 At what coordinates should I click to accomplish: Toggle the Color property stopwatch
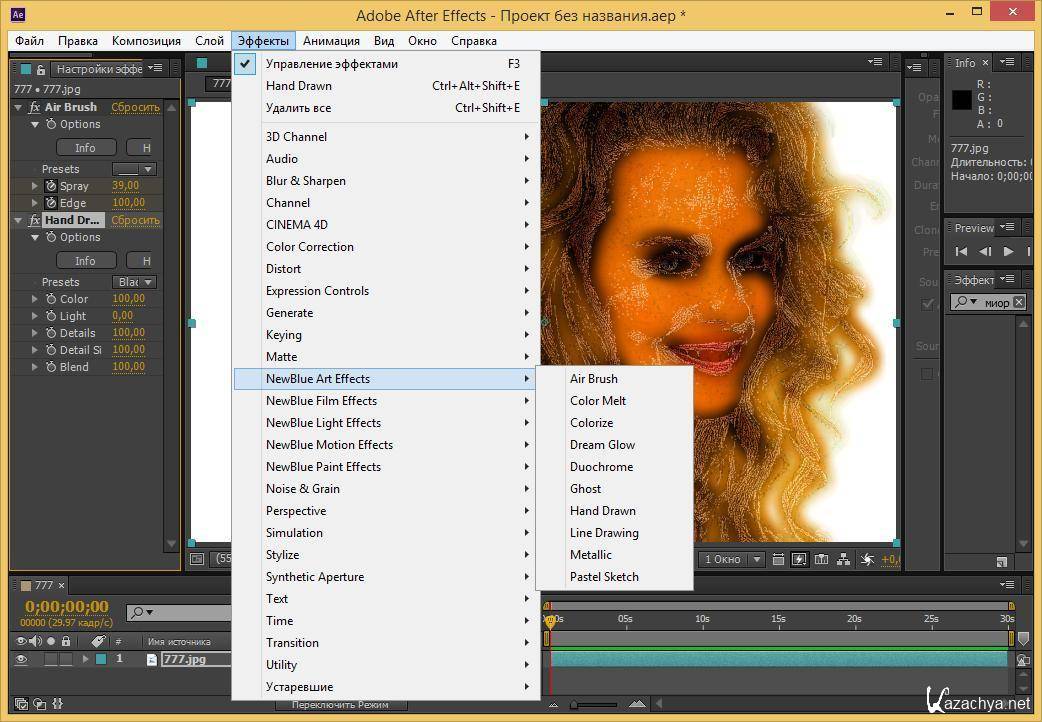(x=52, y=299)
